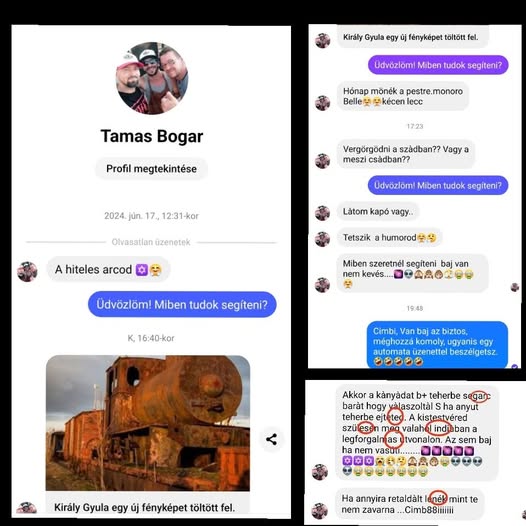The height and width of the screenshot is (526, 526).
Task: Select the 'Akkor a kányádat' long message
Action: (417, 433)
